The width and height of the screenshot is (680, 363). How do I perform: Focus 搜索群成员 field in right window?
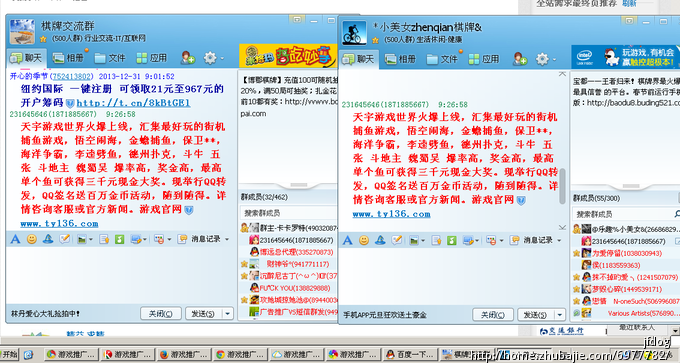626,214
